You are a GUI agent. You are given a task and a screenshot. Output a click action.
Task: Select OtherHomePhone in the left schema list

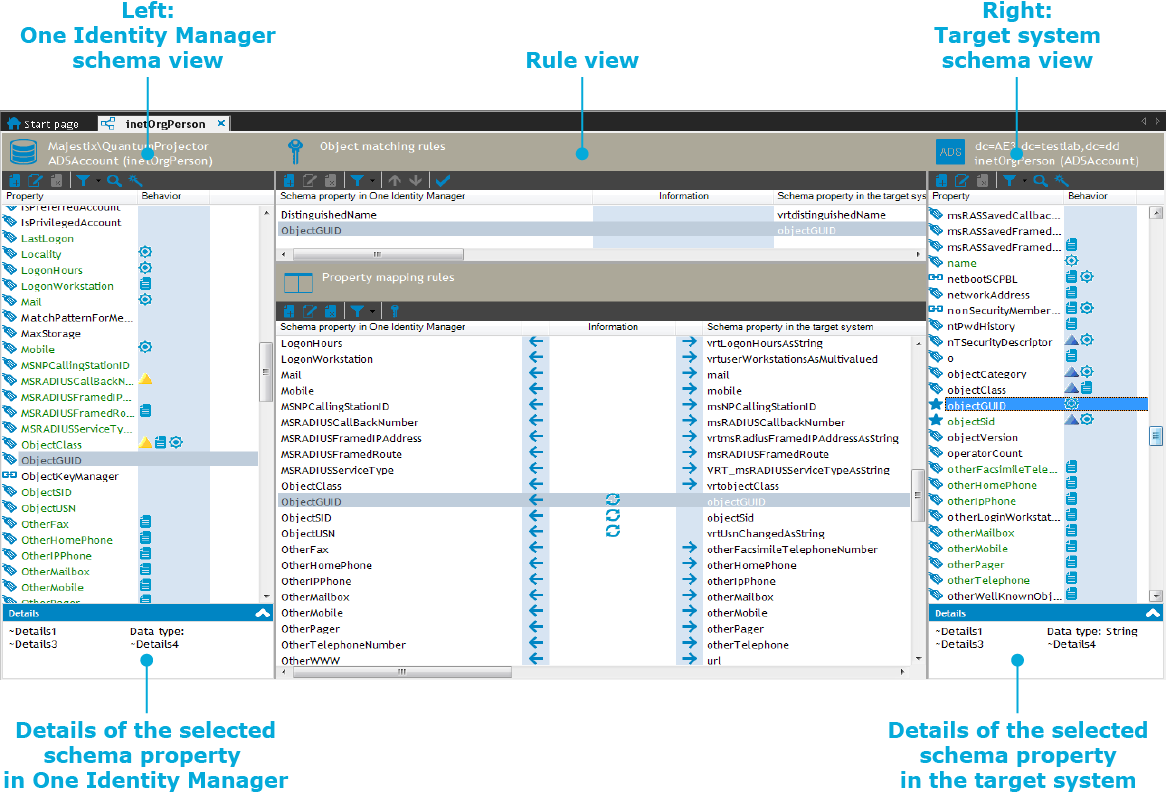click(67, 541)
